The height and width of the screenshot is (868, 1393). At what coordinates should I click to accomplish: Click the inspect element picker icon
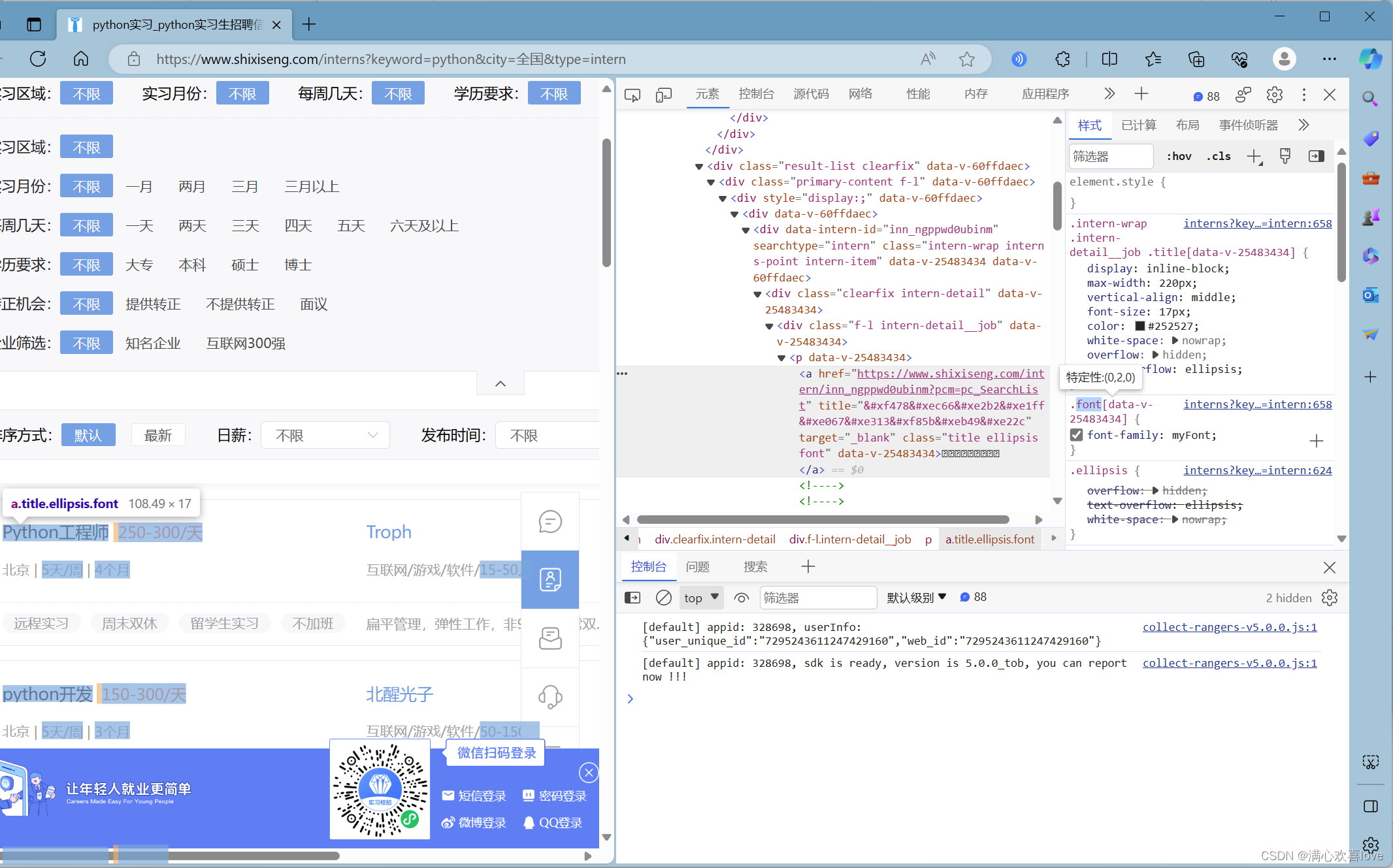pyautogui.click(x=632, y=95)
